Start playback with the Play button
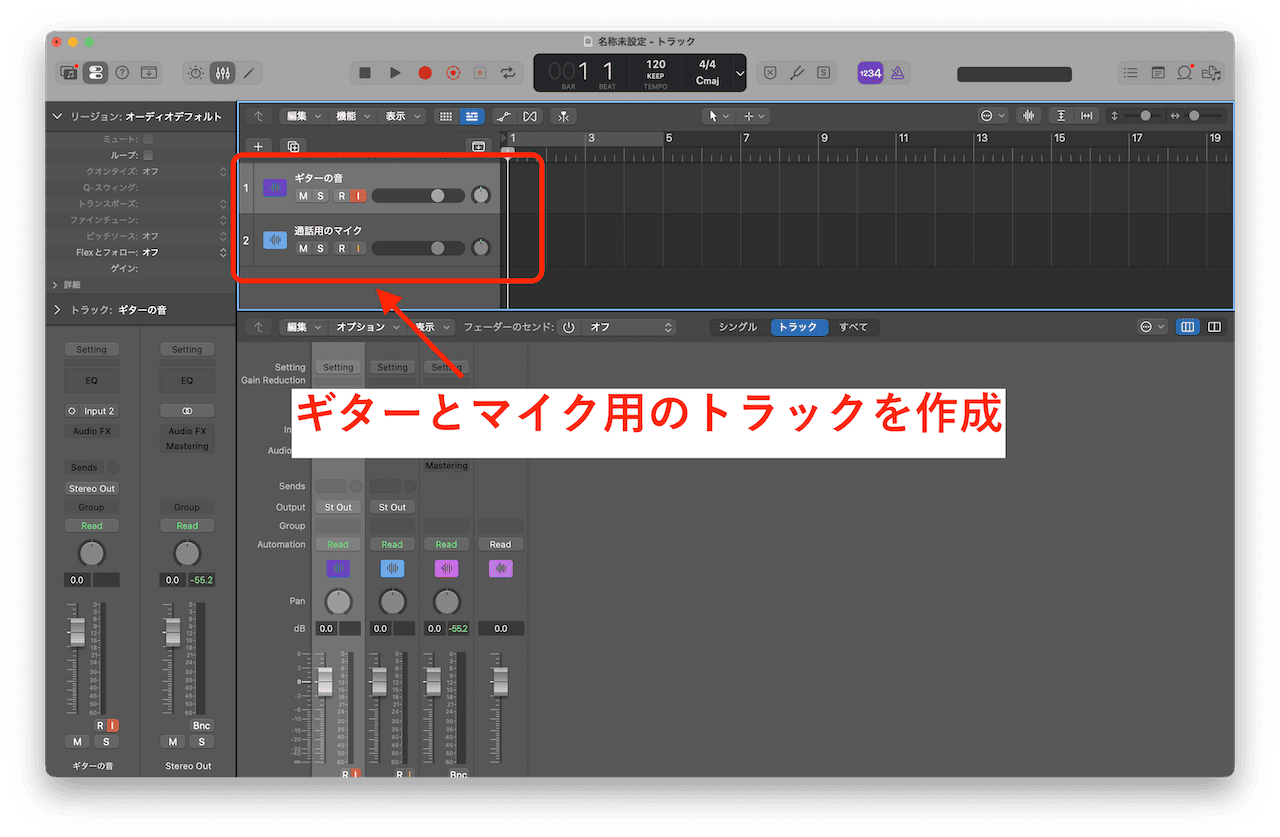 pos(395,72)
